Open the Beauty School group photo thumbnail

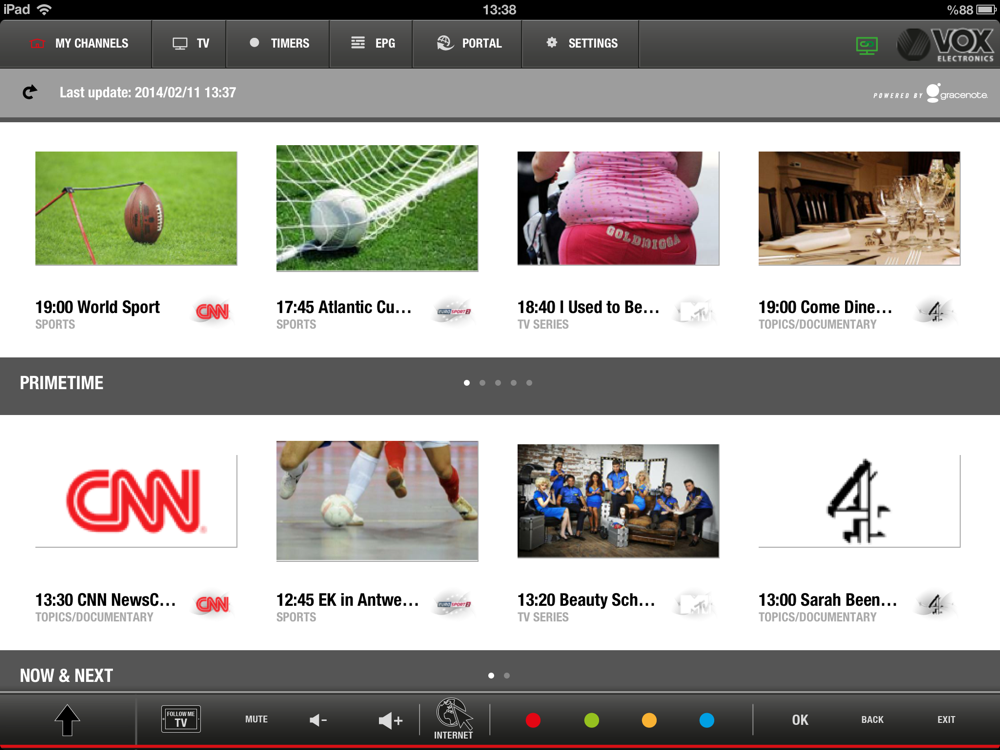(x=618, y=501)
